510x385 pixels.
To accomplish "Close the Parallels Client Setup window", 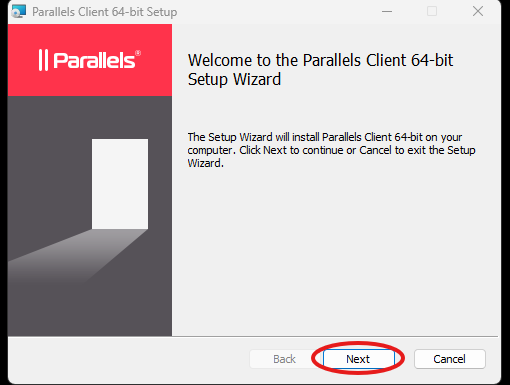I will [x=478, y=11].
